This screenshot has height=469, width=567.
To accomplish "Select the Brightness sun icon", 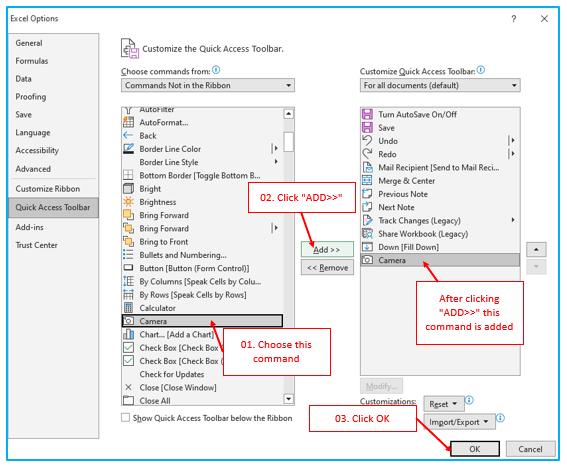I will point(128,202).
